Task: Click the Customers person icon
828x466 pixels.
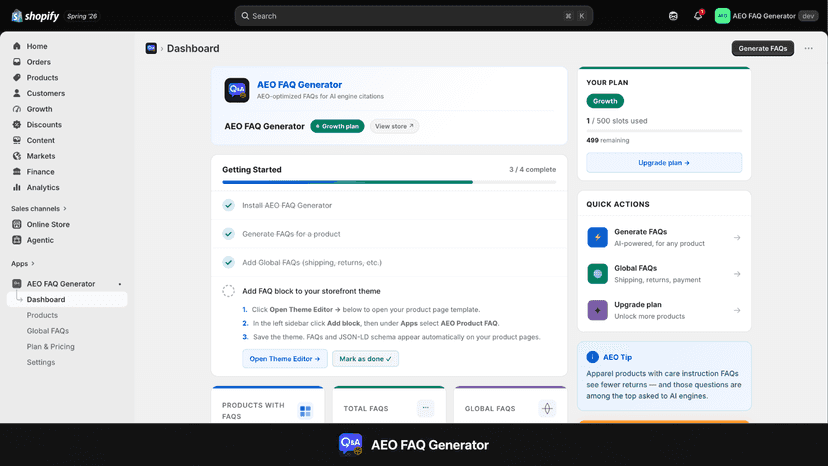Action: (x=17, y=93)
